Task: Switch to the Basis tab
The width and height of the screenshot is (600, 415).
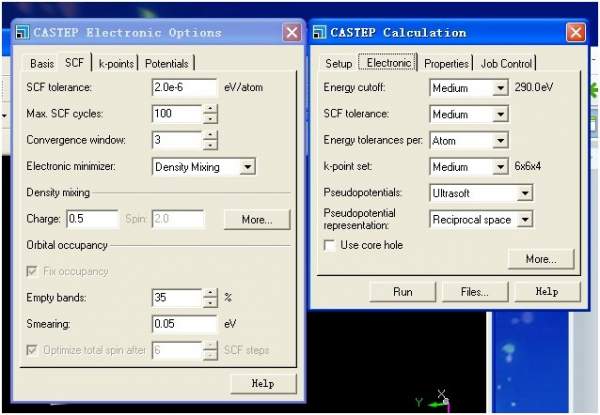Action: point(42,63)
